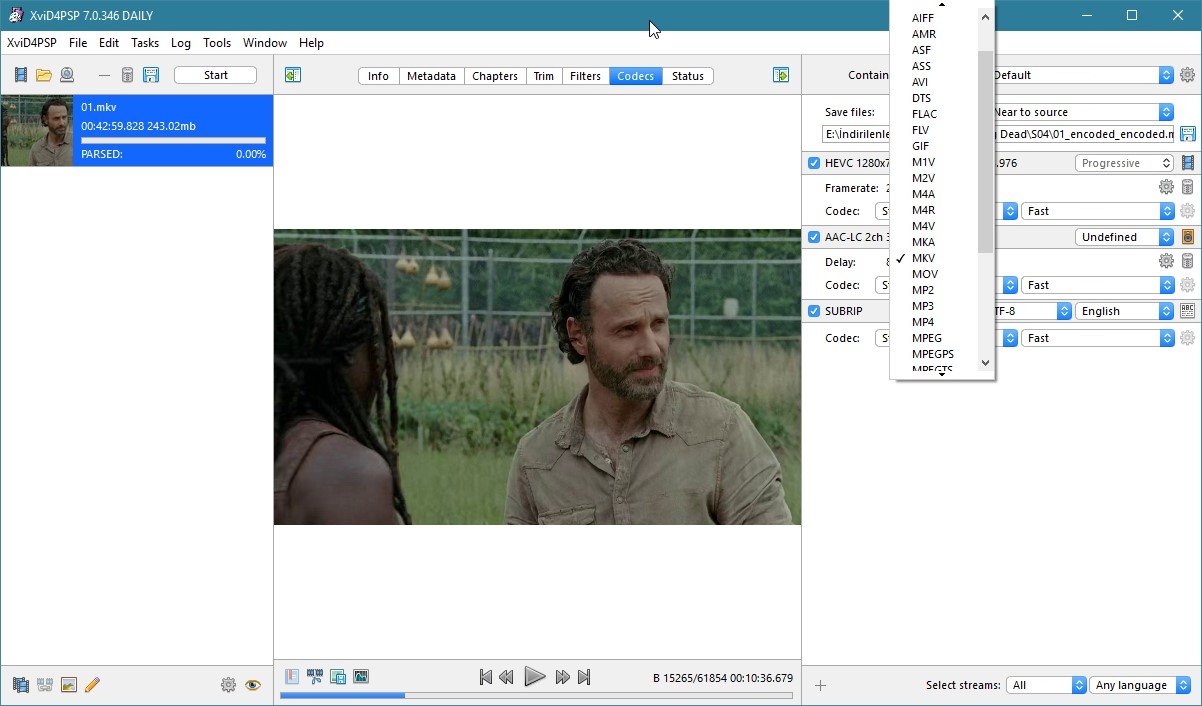Open the Progressive scan type dropdown
1202x706 pixels.
point(1125,163)
